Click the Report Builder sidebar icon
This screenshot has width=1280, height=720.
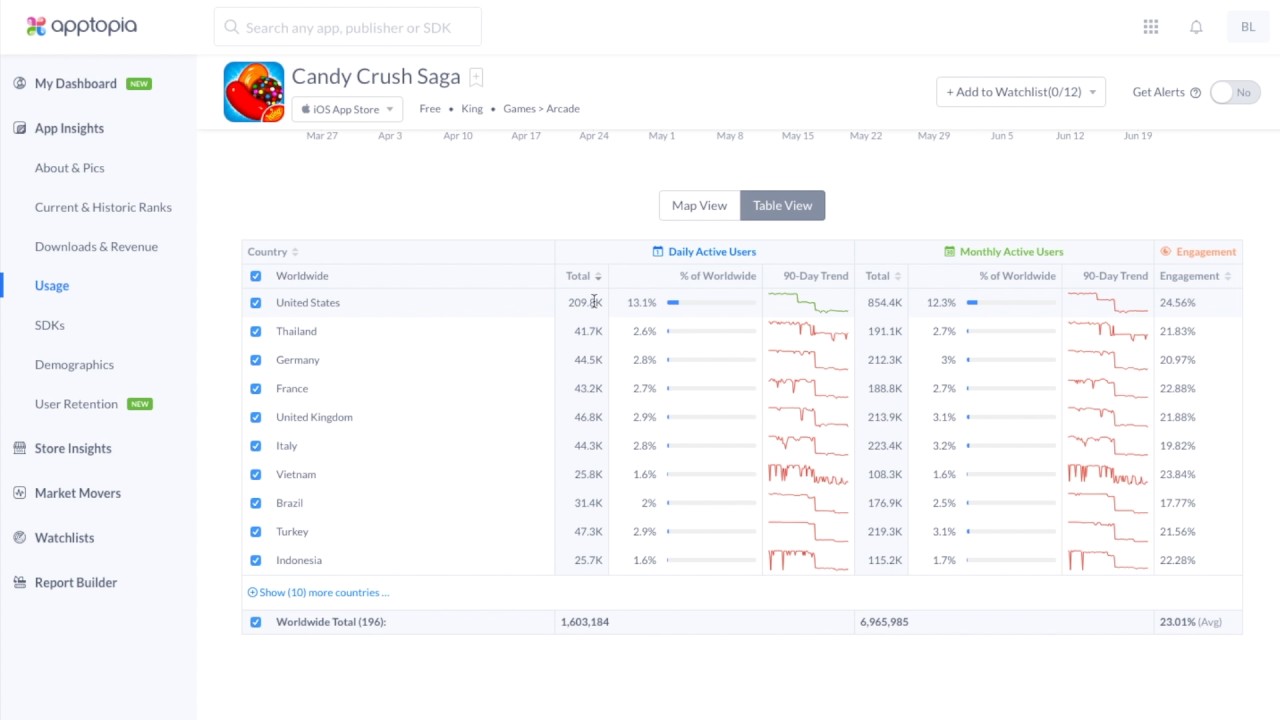pyautogui.click(x=20, y=582)
